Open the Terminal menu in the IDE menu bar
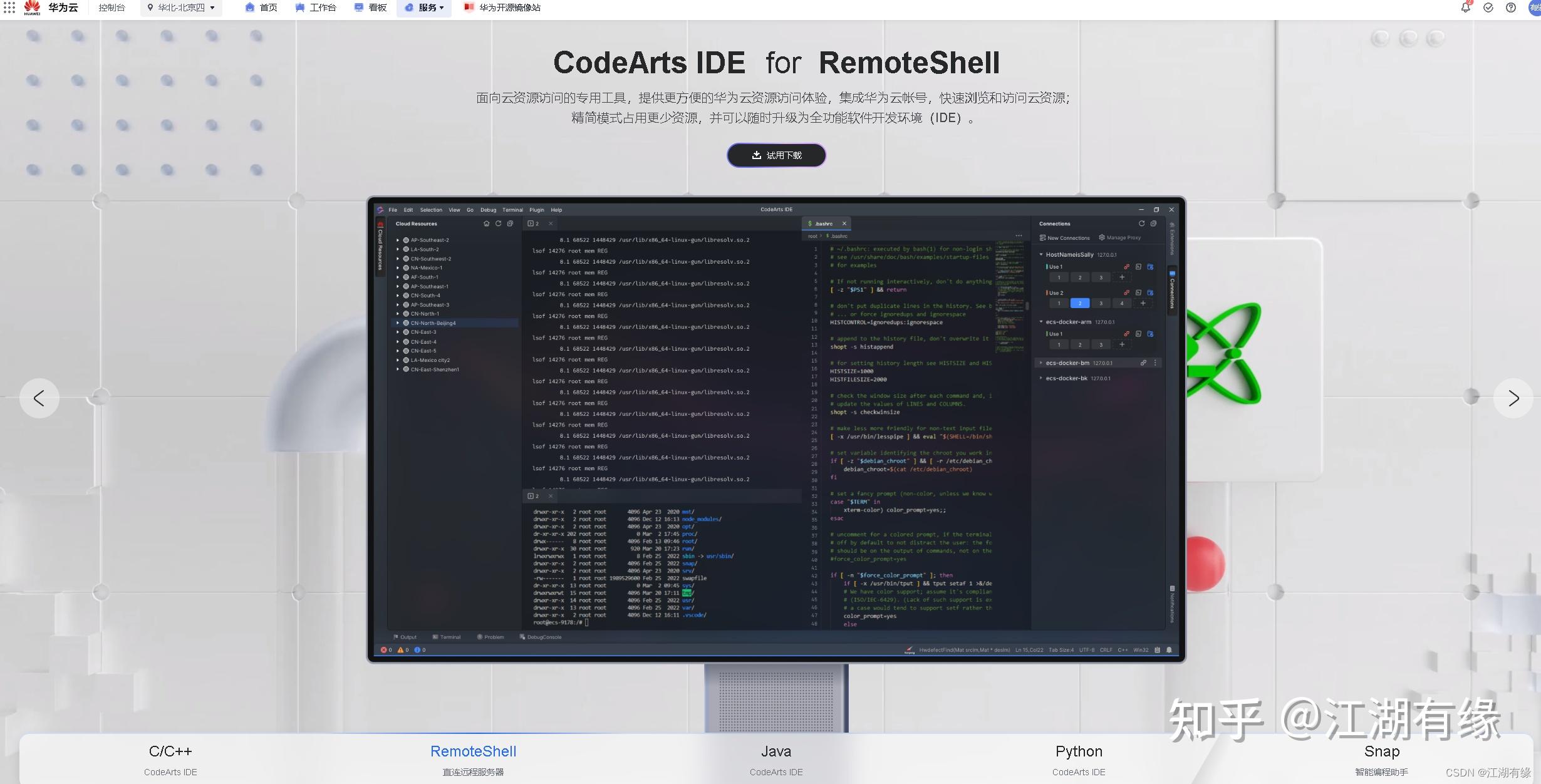The width and height of the screenshot is (1541, 784). pos(512,210)
